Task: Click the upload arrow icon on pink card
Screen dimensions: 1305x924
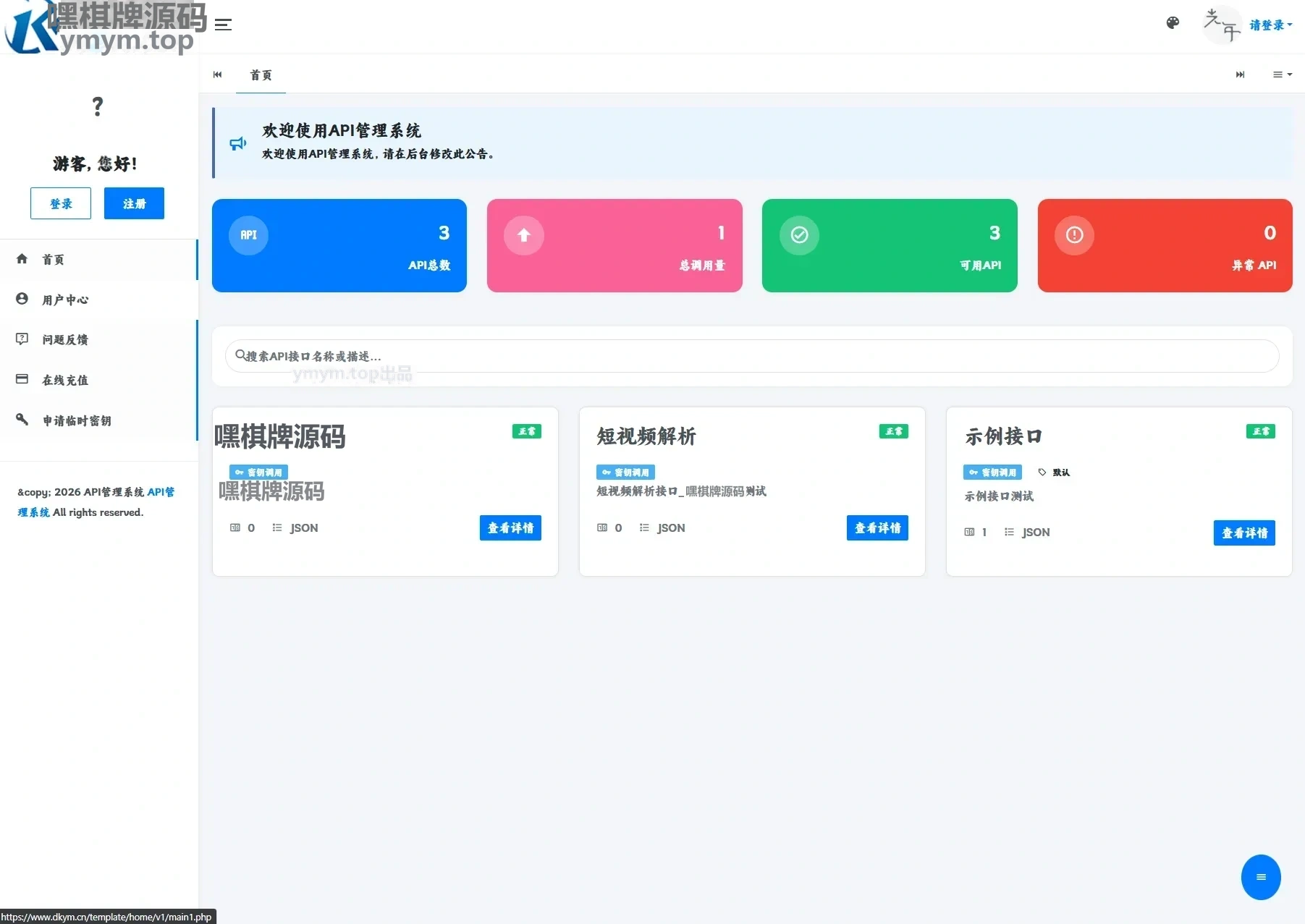Action: click(x=524, y=235)
